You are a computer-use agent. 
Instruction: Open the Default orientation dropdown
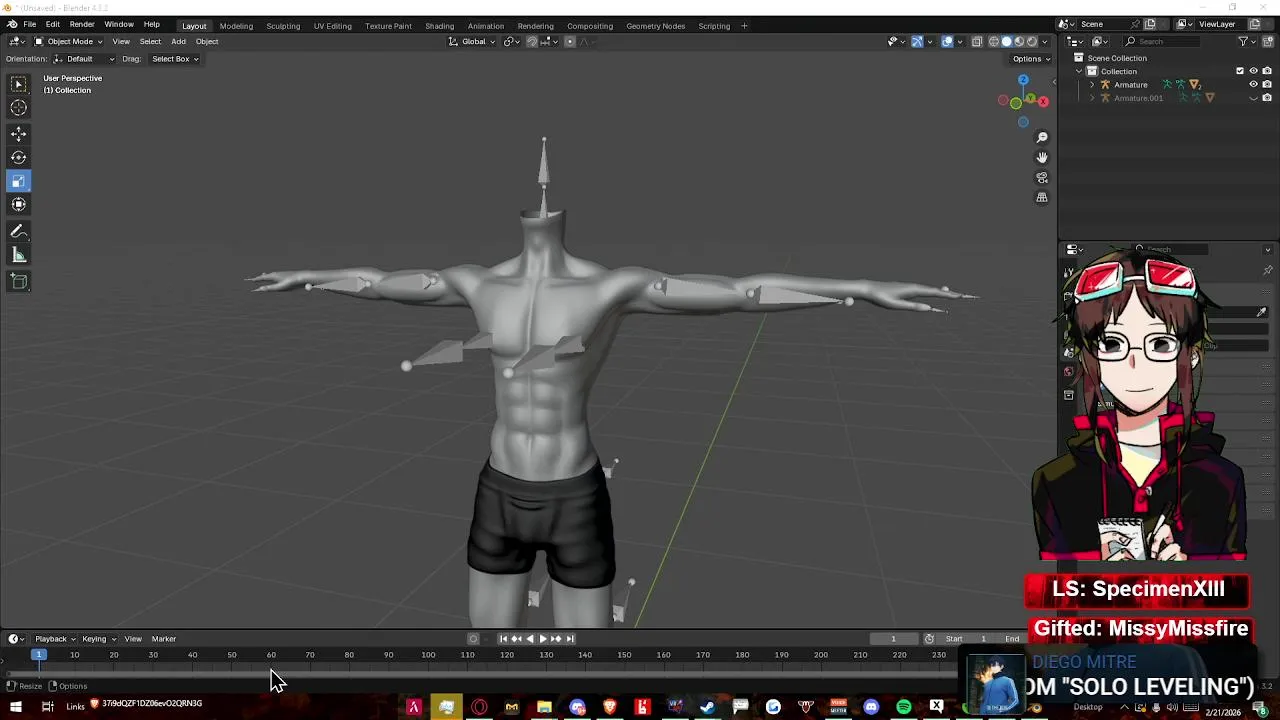(84, 59)
